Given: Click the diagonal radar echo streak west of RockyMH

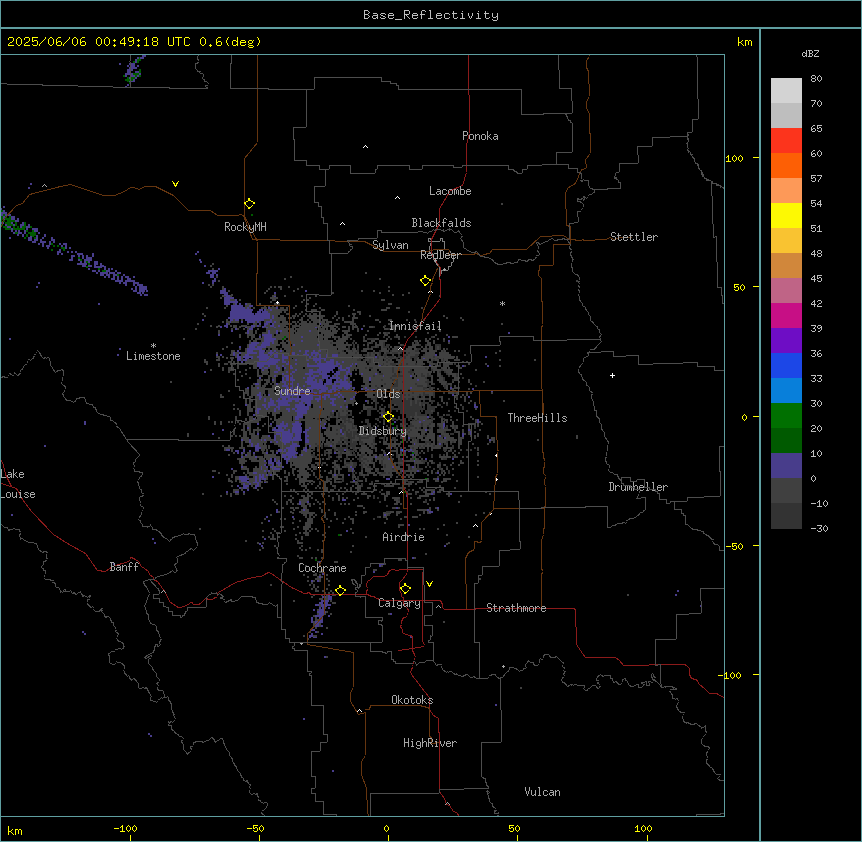Looking at the screenshot, I should tap(74, 254).
